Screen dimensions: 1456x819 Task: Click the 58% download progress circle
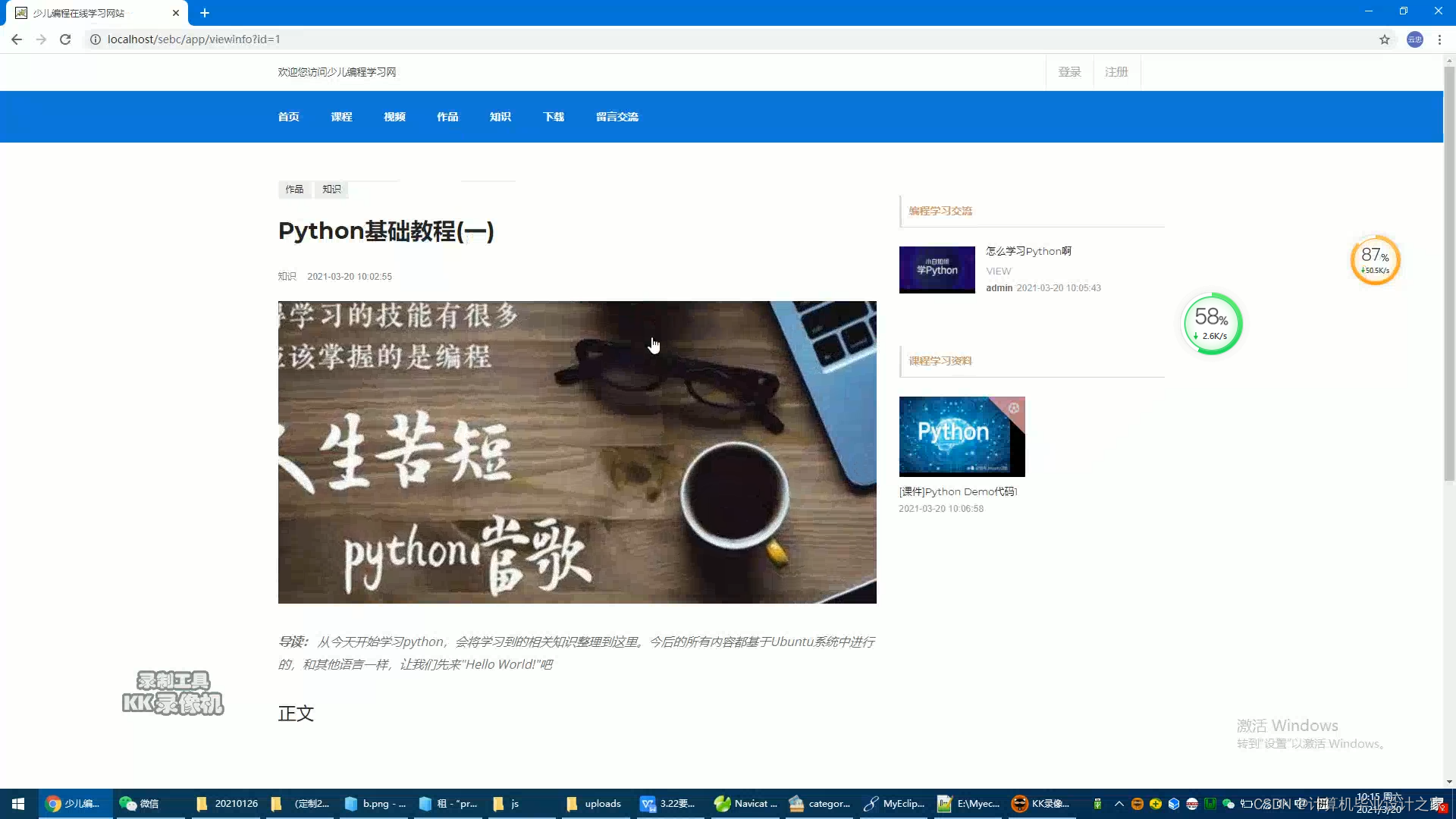[1211, 323]
